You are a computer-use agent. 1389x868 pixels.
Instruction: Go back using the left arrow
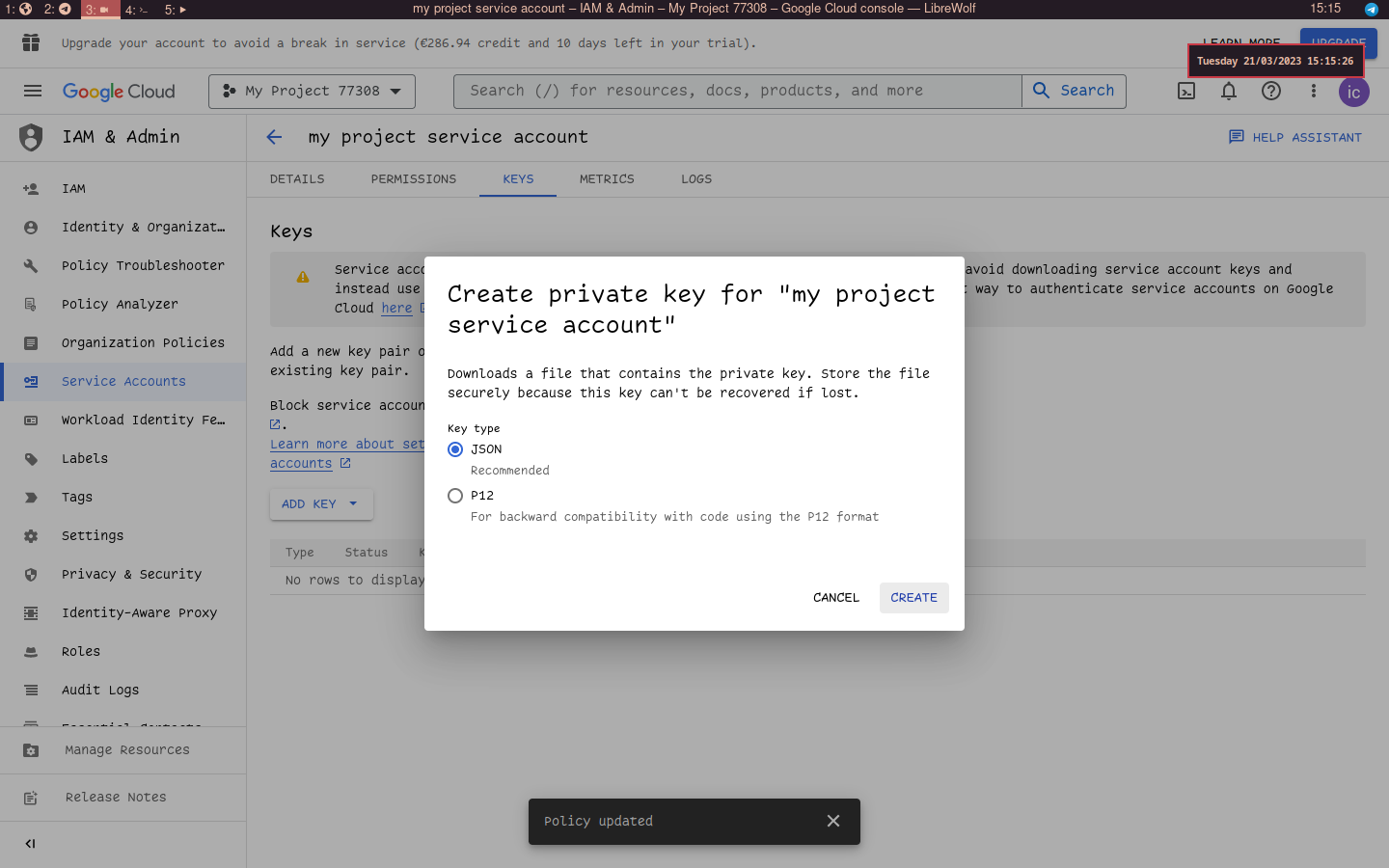[274, 137]
